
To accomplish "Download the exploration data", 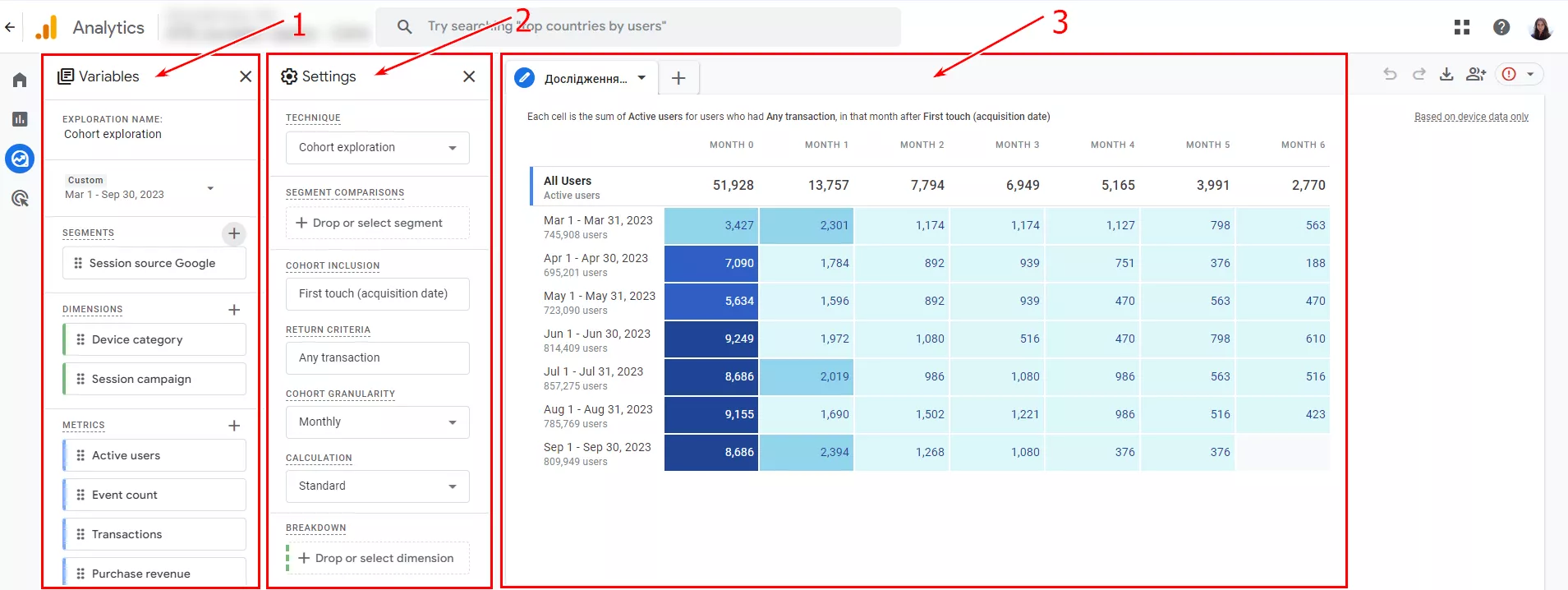I will tap(1446, 74).
